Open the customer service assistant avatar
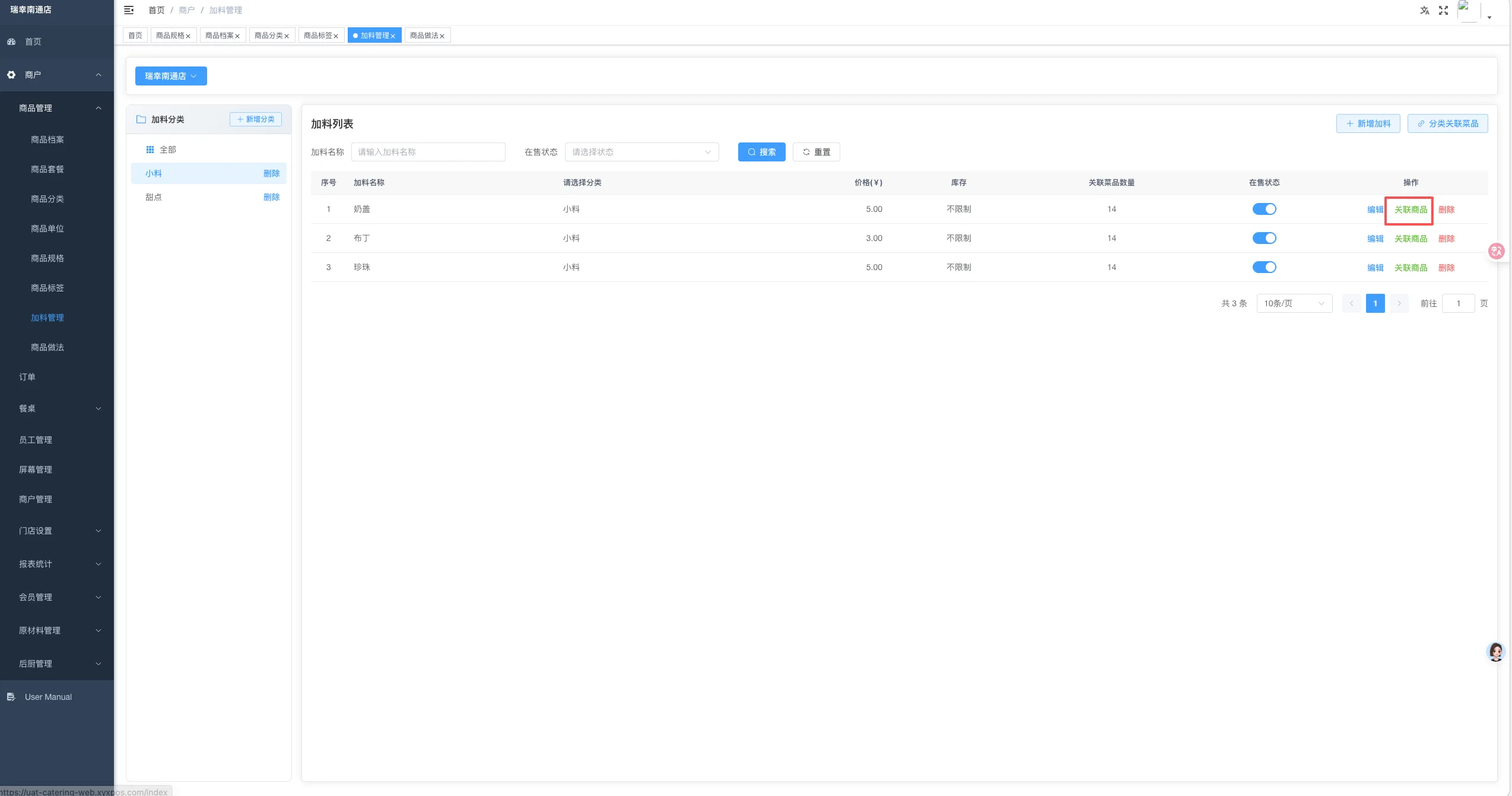 pos(1496,652)
